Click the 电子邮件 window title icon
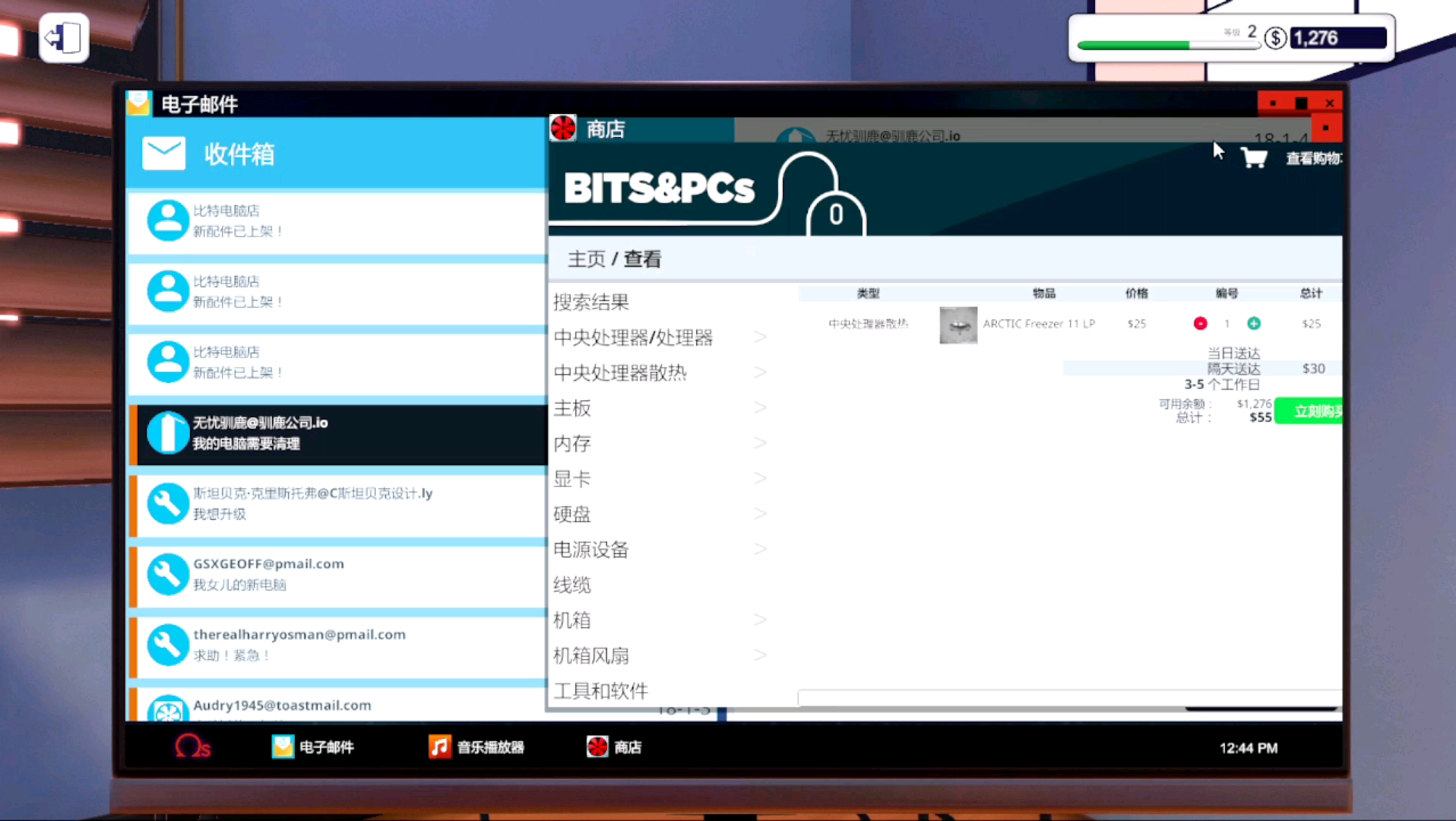Viewport: 1456px width, 821px height. click(x=139, y=103)
